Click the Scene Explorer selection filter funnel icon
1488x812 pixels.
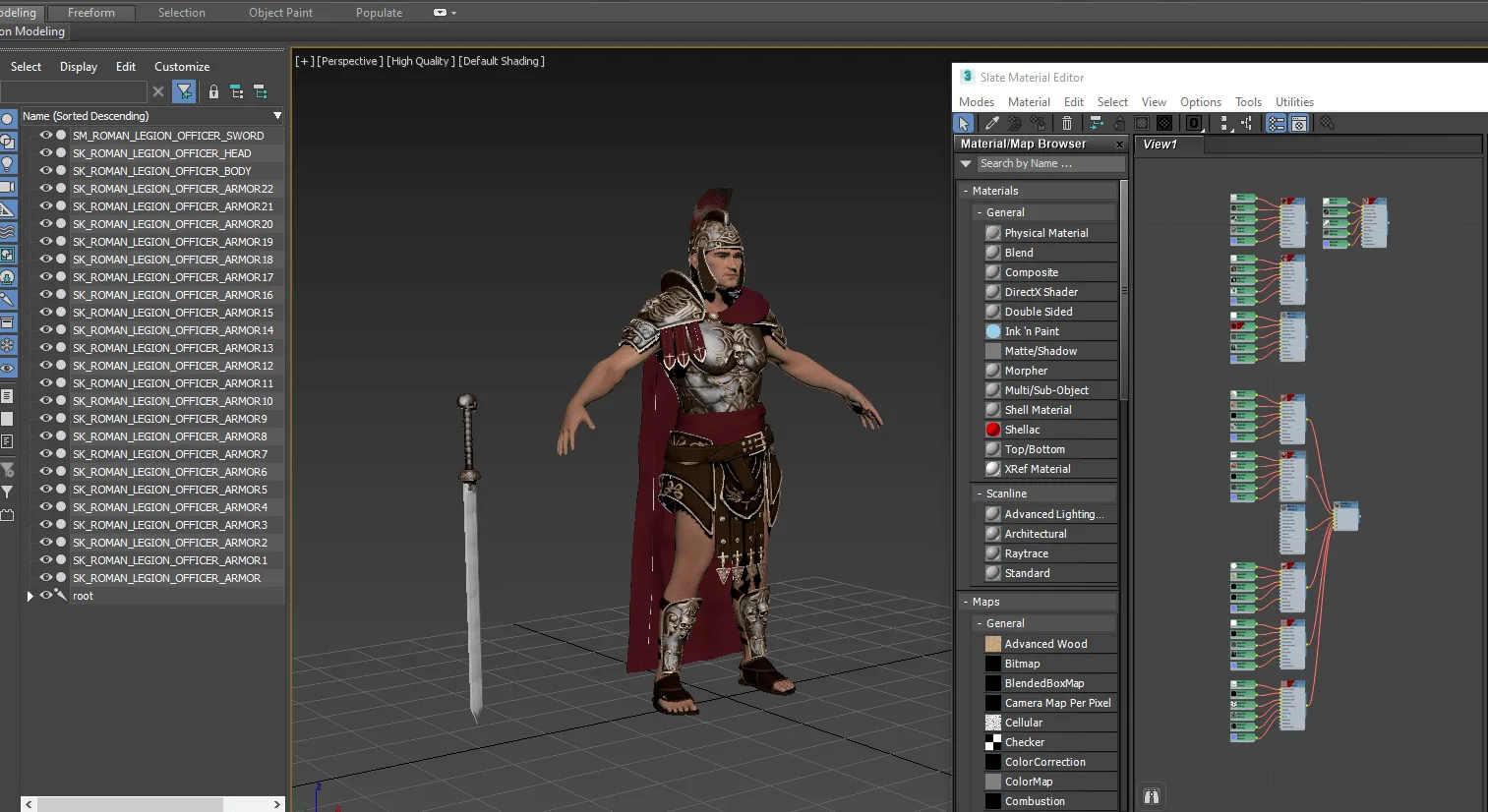tap(184, 91)
